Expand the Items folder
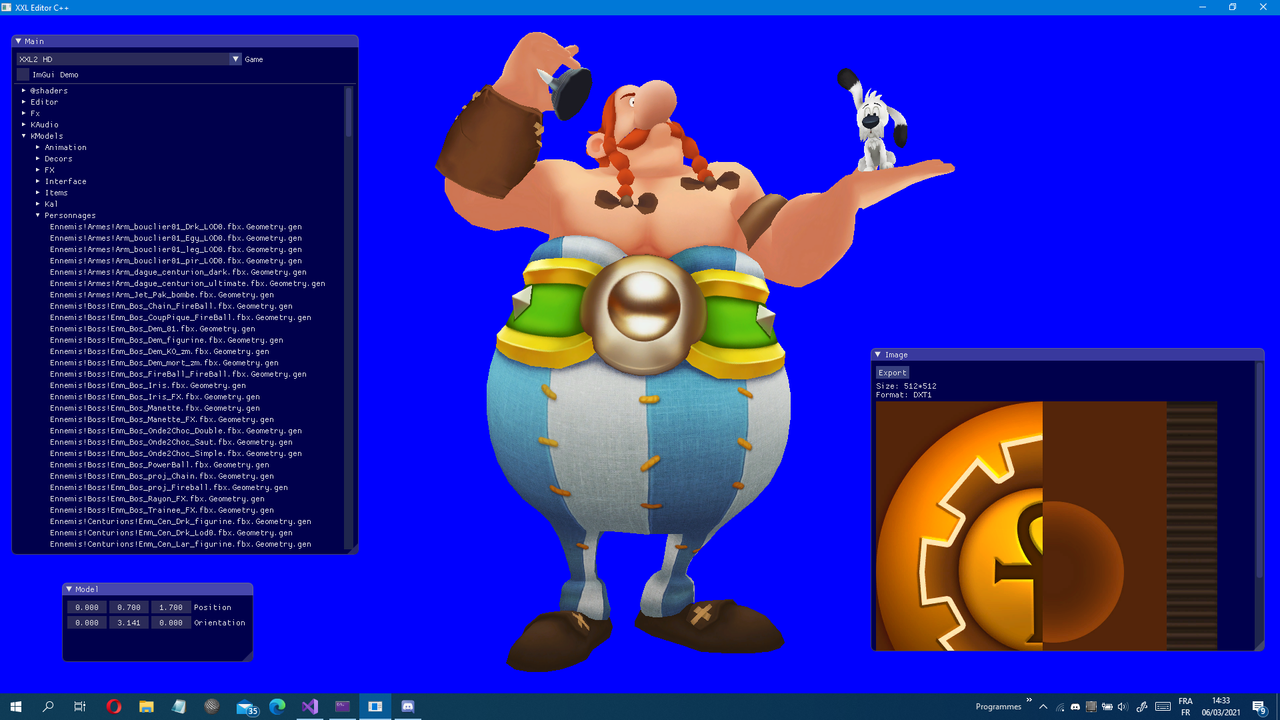Viewport: 1280px width, 720px height. tap(38, 192)
